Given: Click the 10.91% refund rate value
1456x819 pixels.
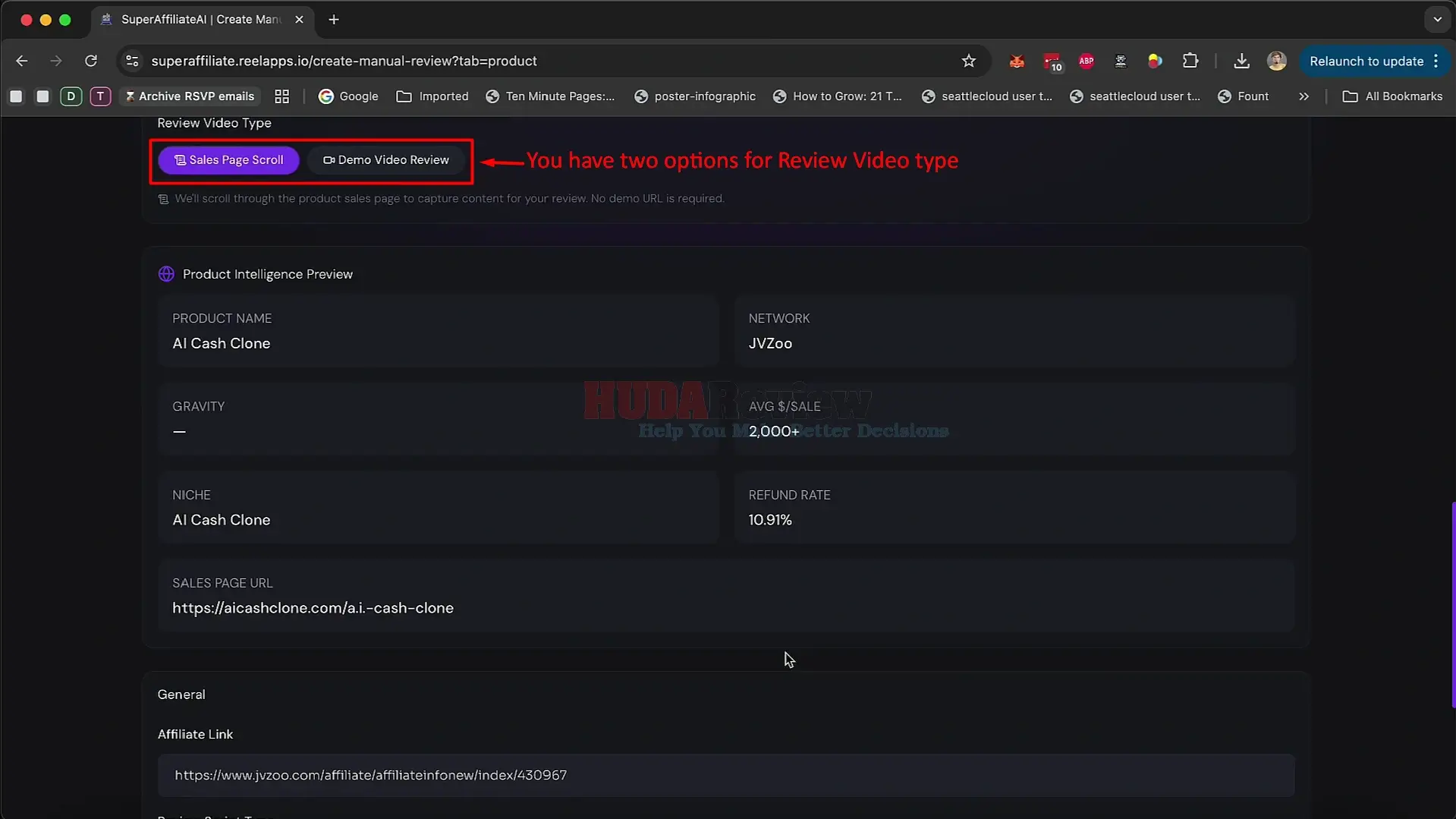Looking at the screenshot, I should click(770, 520).
